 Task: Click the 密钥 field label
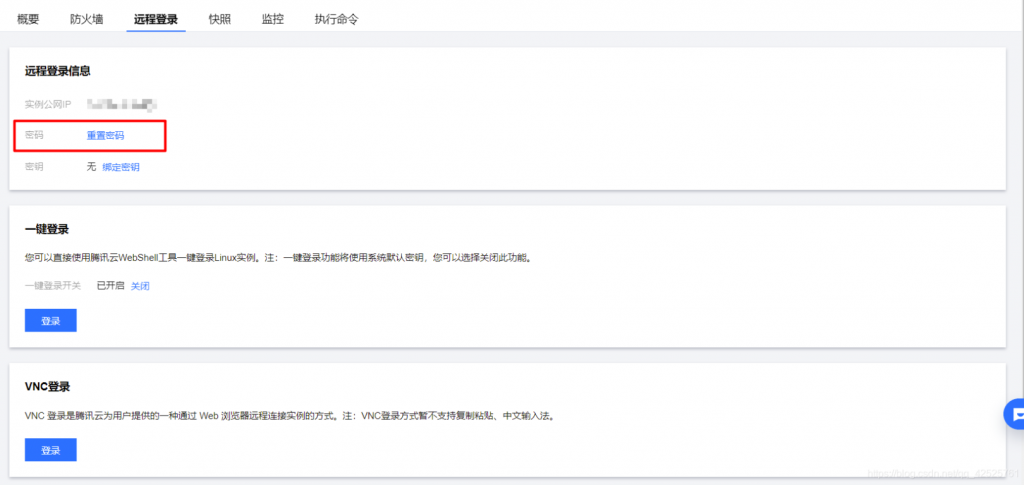pos(34,167)
